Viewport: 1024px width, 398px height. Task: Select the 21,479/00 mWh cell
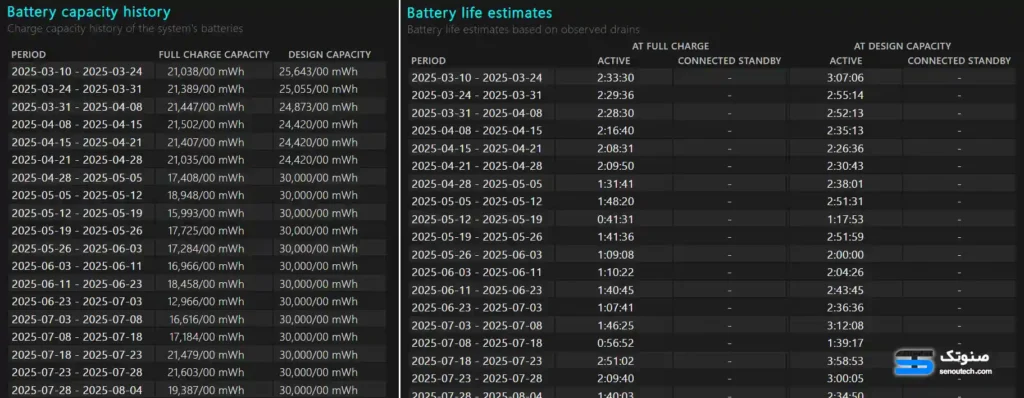point(206,354)
